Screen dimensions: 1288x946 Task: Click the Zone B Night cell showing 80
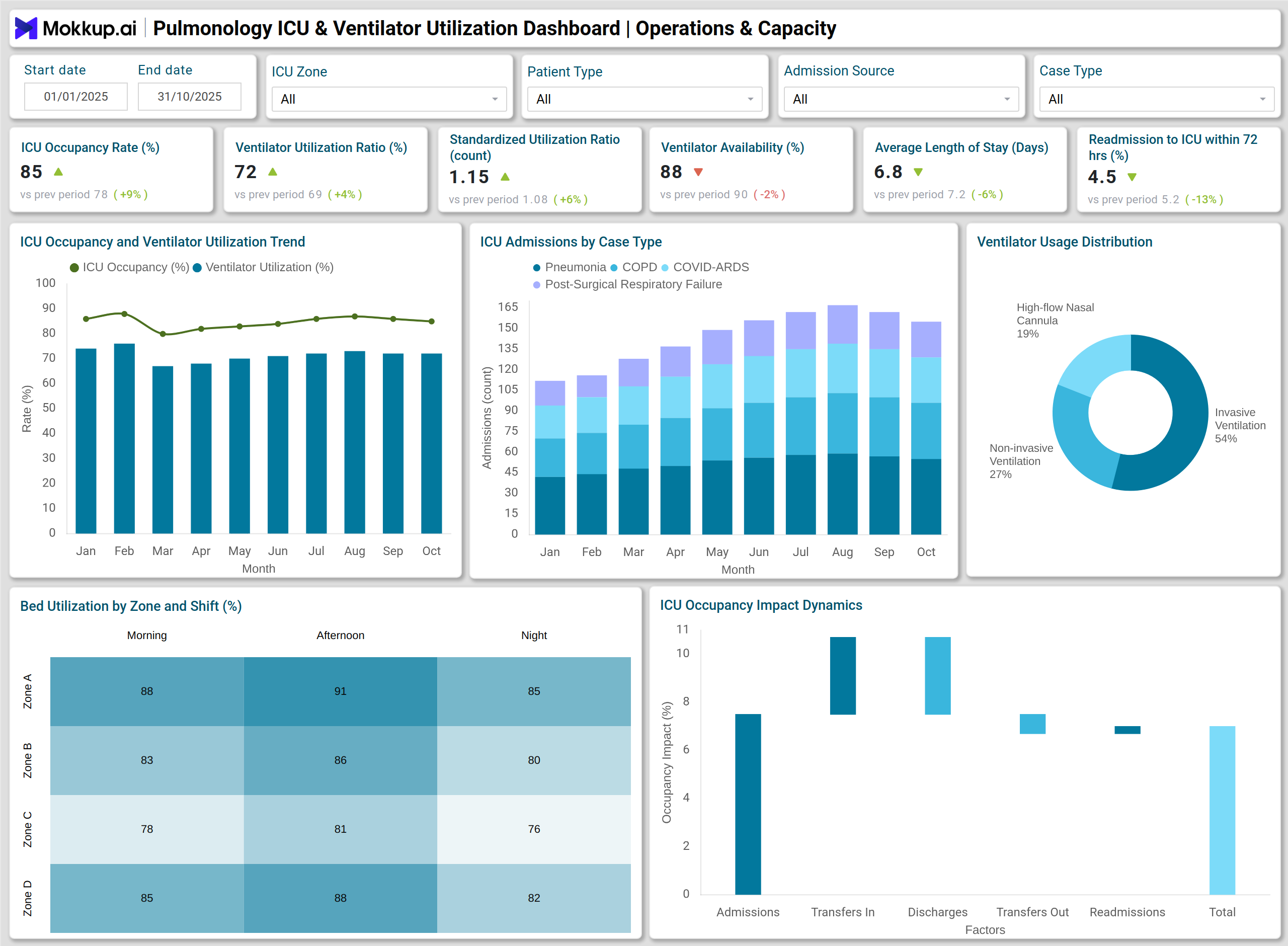tap(533, 760)
